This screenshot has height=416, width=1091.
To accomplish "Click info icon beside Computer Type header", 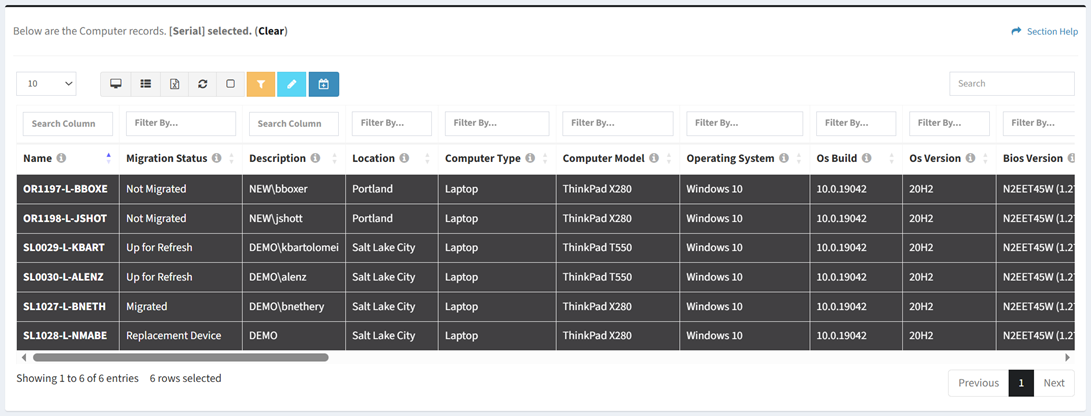I will pyautogui.click(x=530, y=159).
